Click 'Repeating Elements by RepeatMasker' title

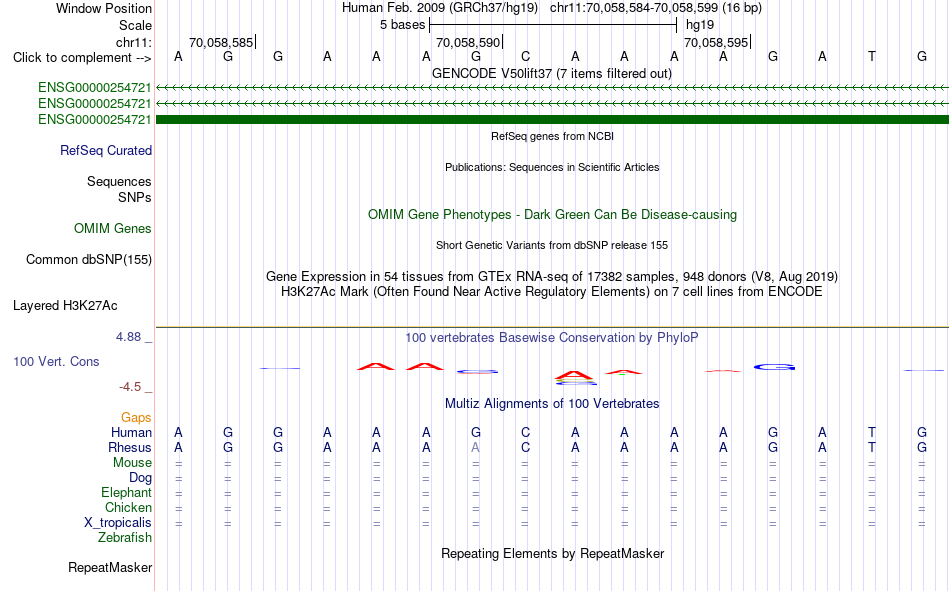point(552,553)
